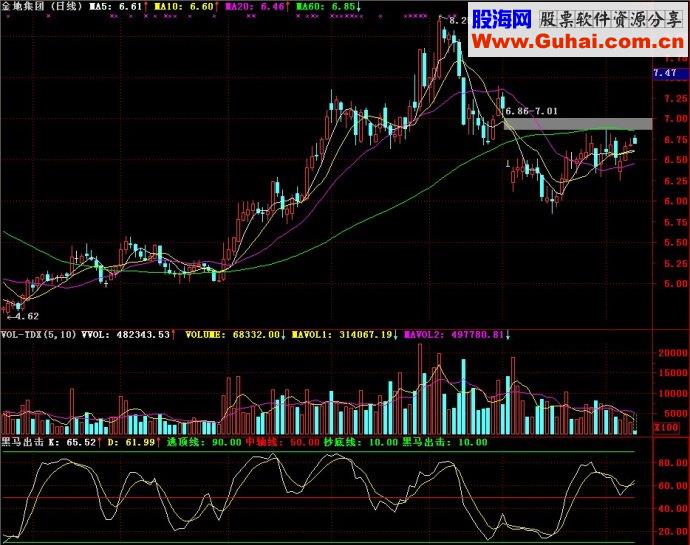This screenshot has height=545, width=690.
Task: Click the 5.50 price axis label
Action: click(675, 243)
